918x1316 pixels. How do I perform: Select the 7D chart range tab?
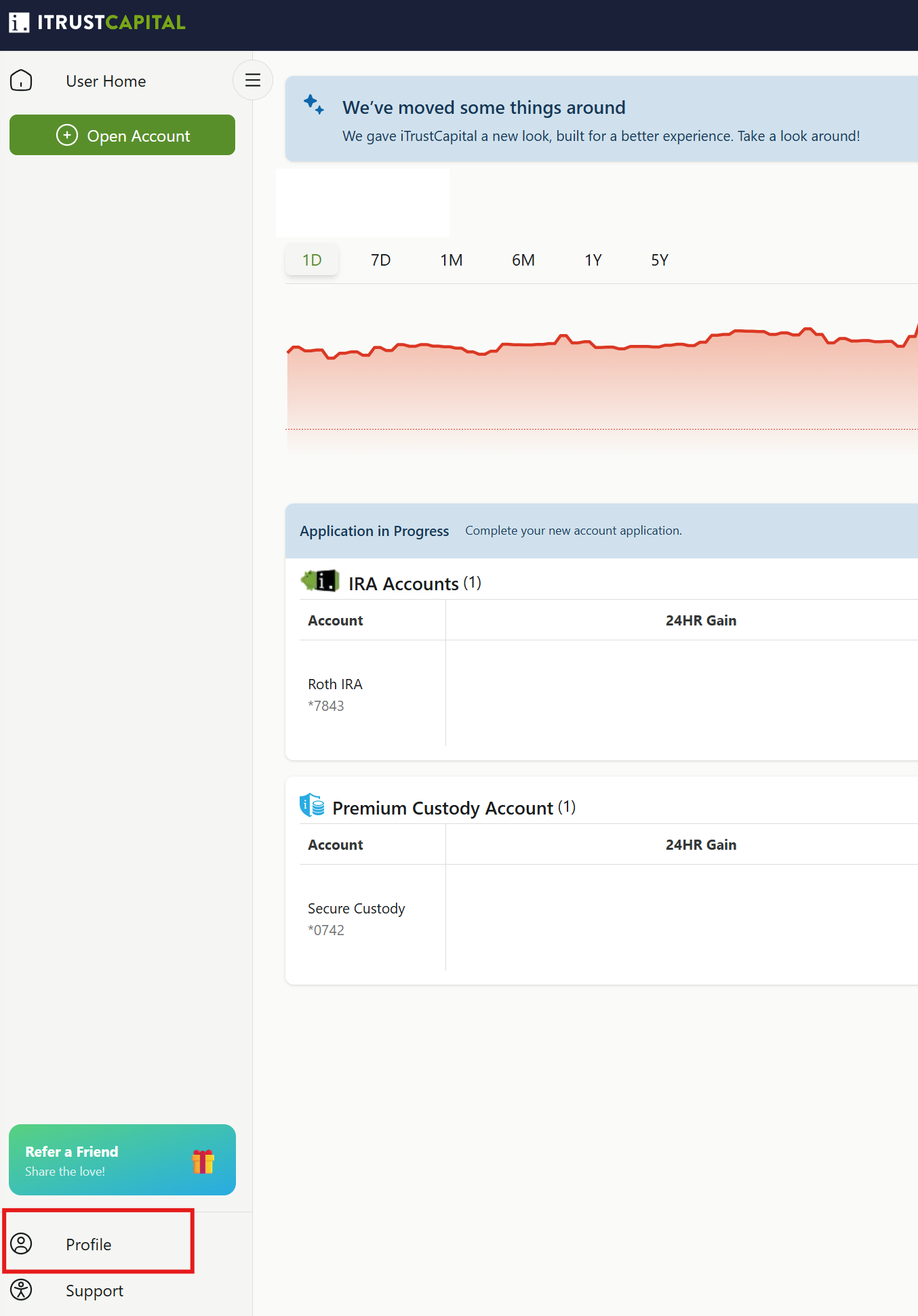coord(381,260)
